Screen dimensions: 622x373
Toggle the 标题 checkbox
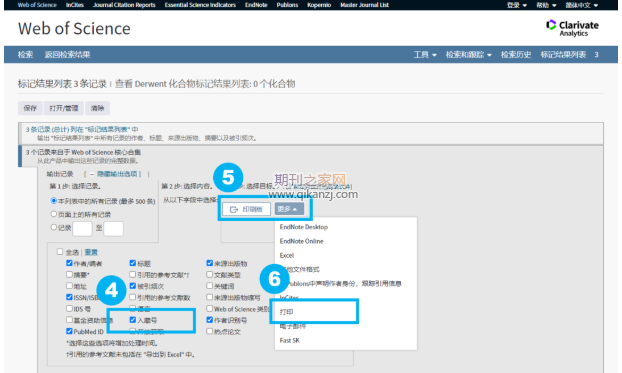(133, 263)
